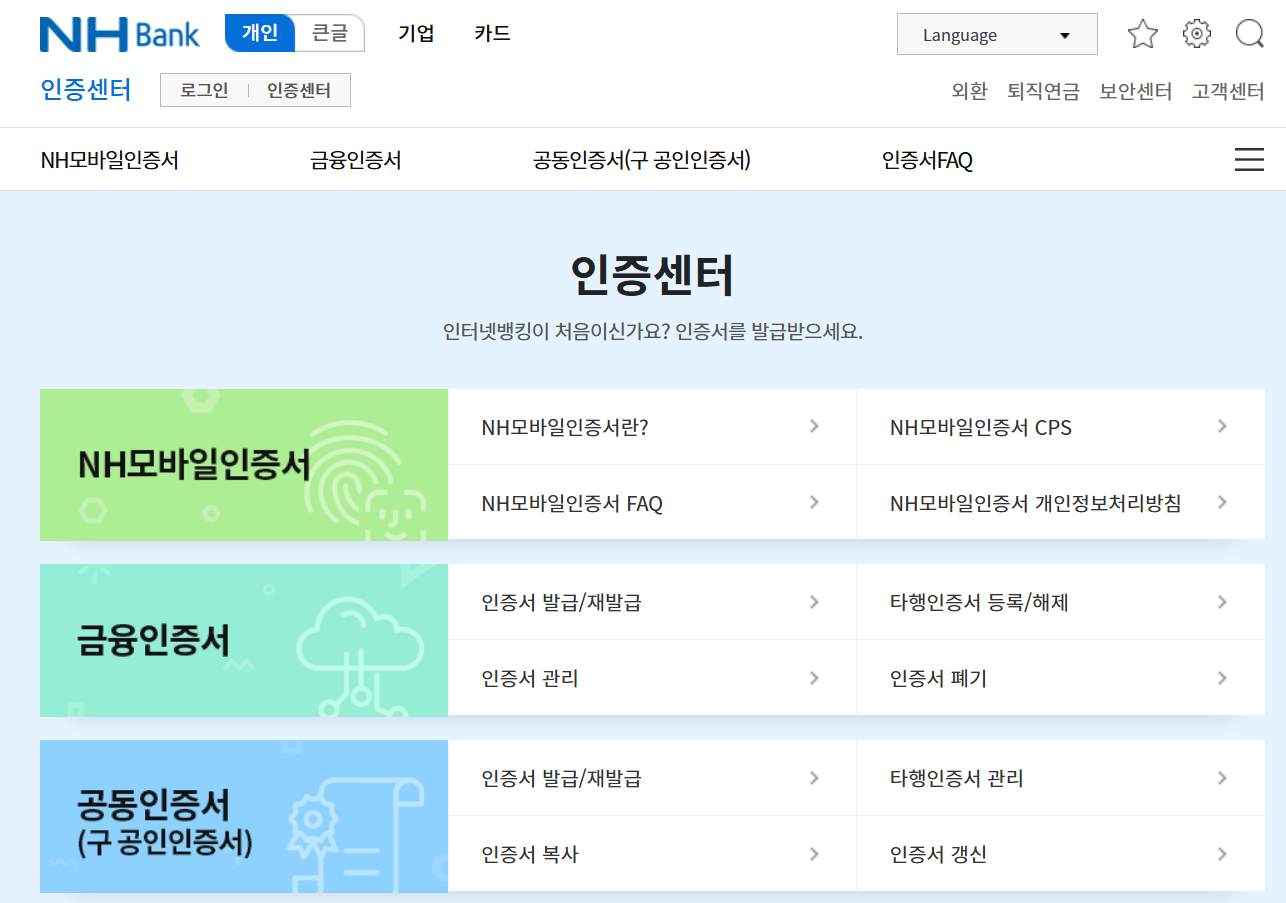Viewport: 1286px width, 903px height.
Task: Open favorites via the star icon
Action: pos(1142,33)
